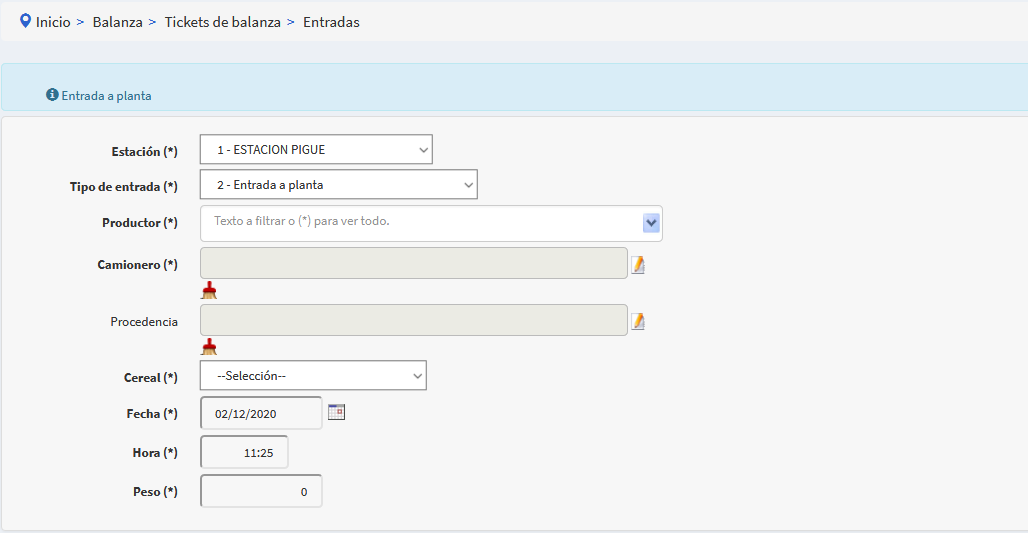Click inside the Procedencia field
The width and height of the screenshot is (1028, 533).
414,320
